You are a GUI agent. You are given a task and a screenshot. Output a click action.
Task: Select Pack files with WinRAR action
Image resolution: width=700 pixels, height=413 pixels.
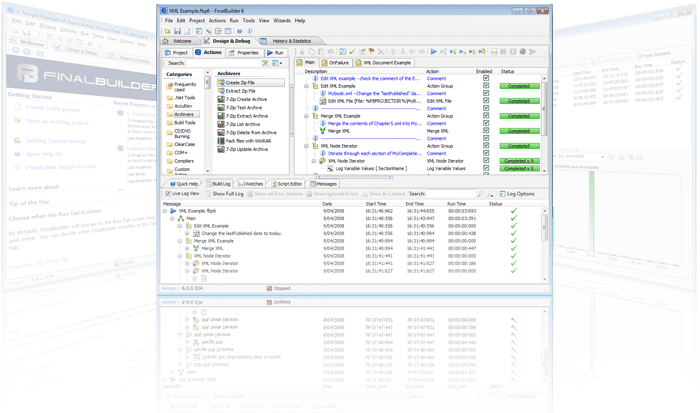(x=244, y=141)
